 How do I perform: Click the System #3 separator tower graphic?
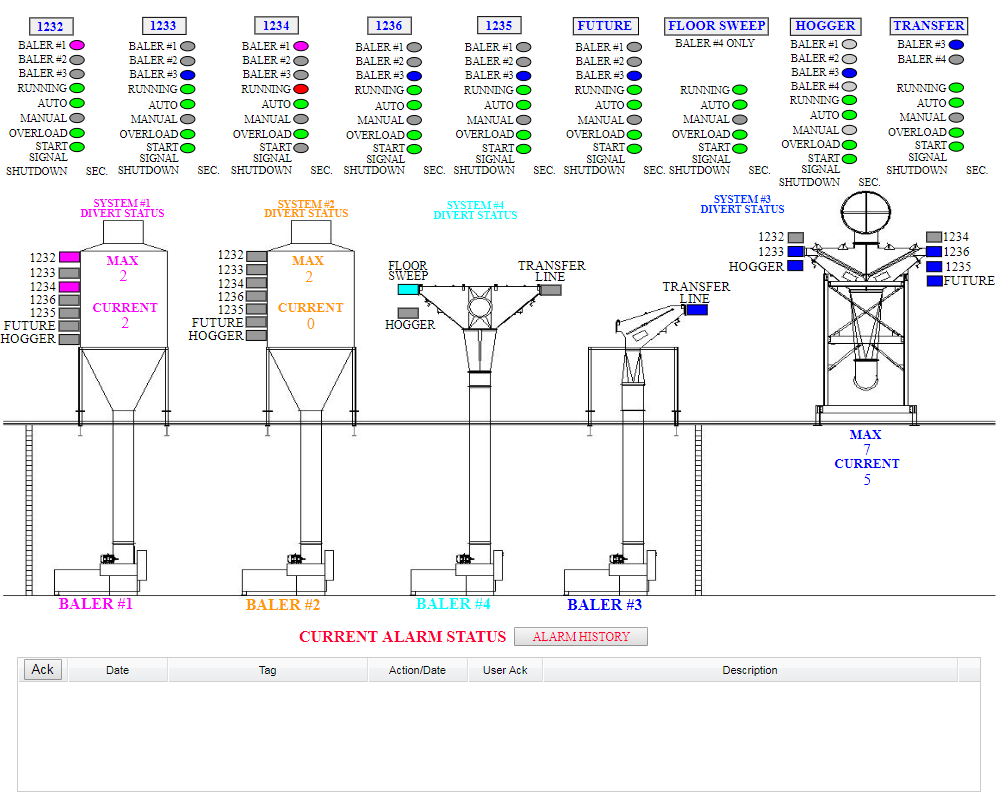click(x=866, y=308)
